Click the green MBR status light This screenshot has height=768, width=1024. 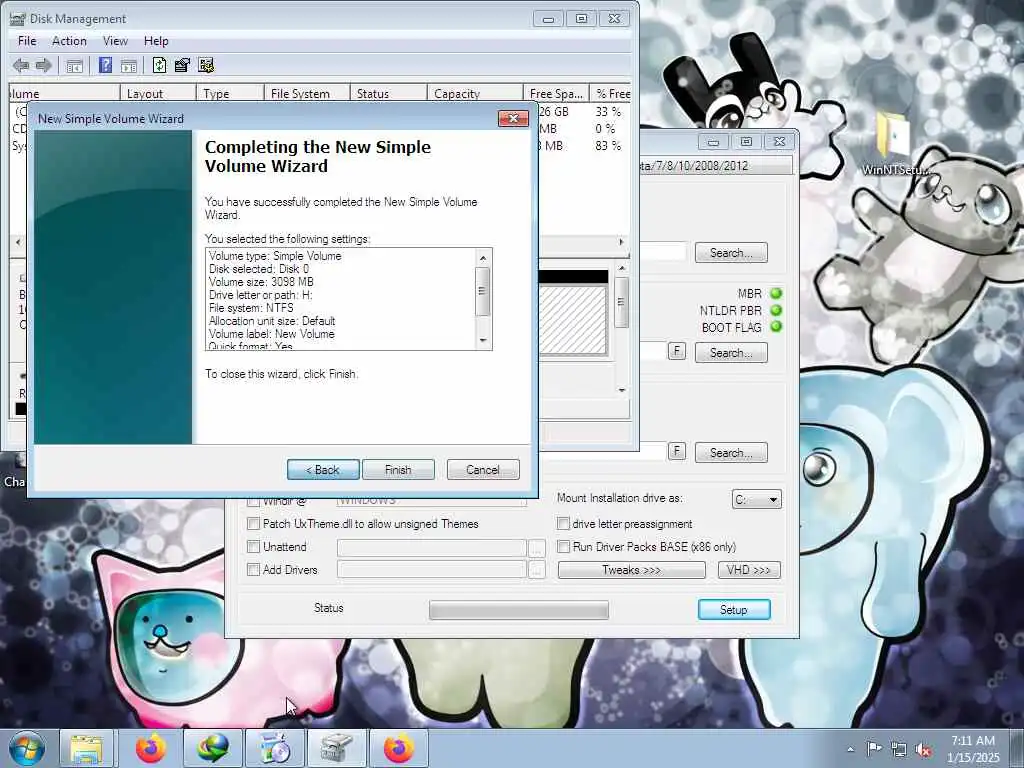(x=776, y=293)
